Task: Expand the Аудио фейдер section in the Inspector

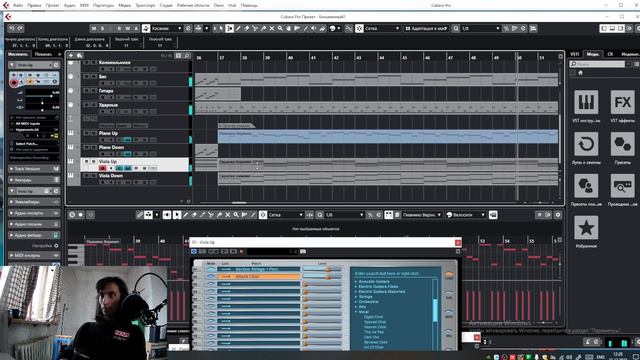Action: click(x=34, y=235)
